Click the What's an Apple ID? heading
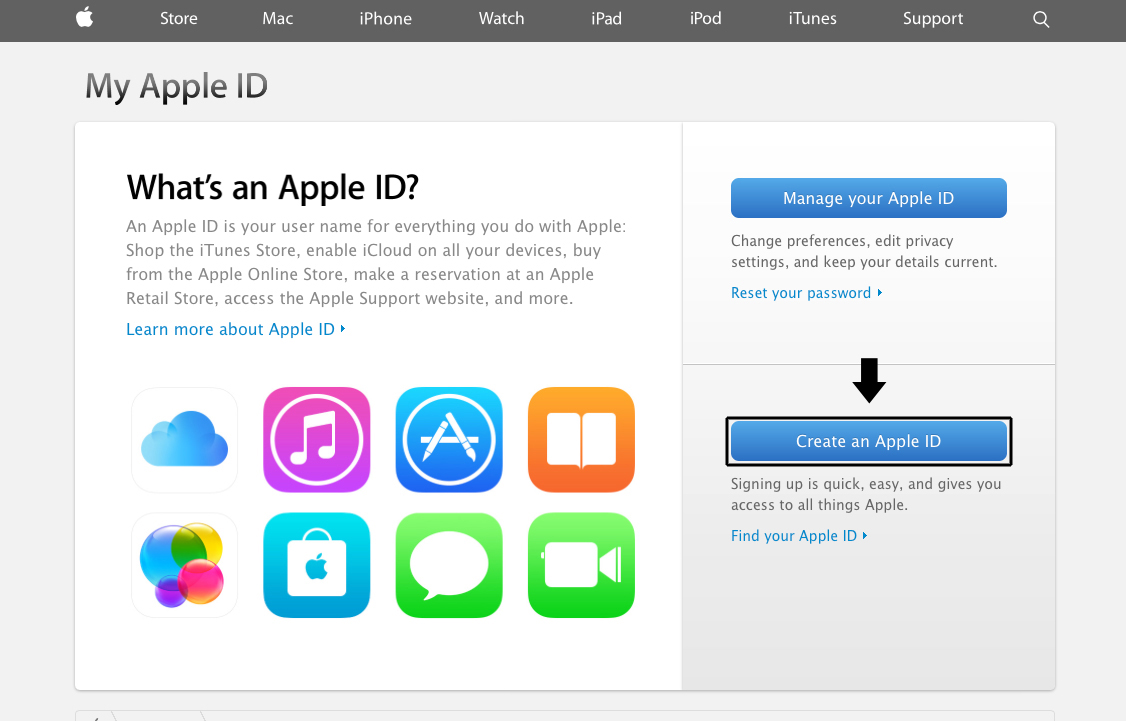The width and height of the screenshot is (1126, 721). click(273, 187)
